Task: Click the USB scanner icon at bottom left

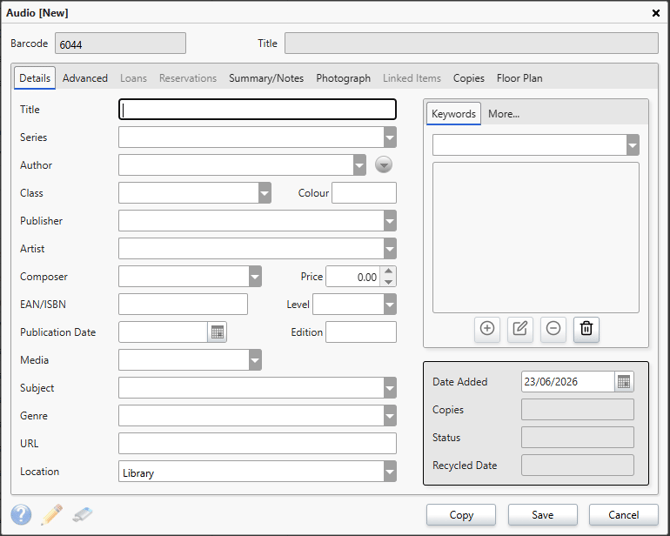Action: point(82,514)
